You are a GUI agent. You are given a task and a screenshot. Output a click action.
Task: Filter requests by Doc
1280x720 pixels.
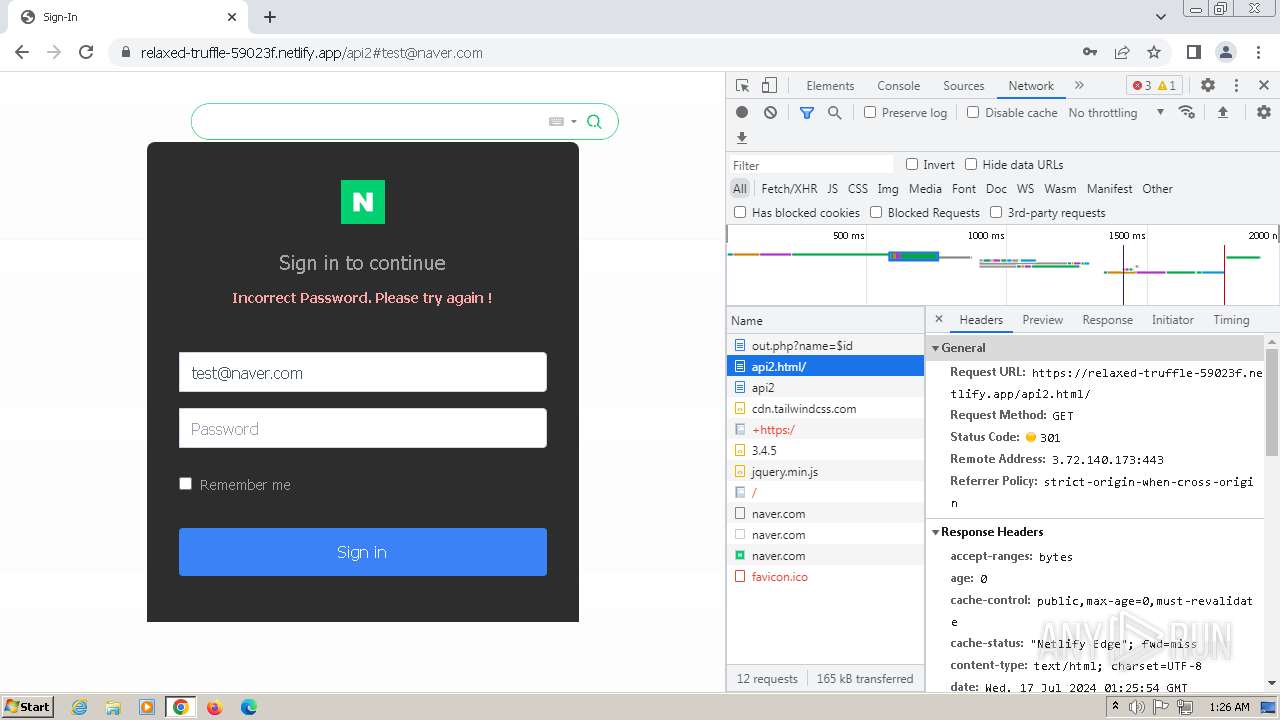click(x=996, y=188)
